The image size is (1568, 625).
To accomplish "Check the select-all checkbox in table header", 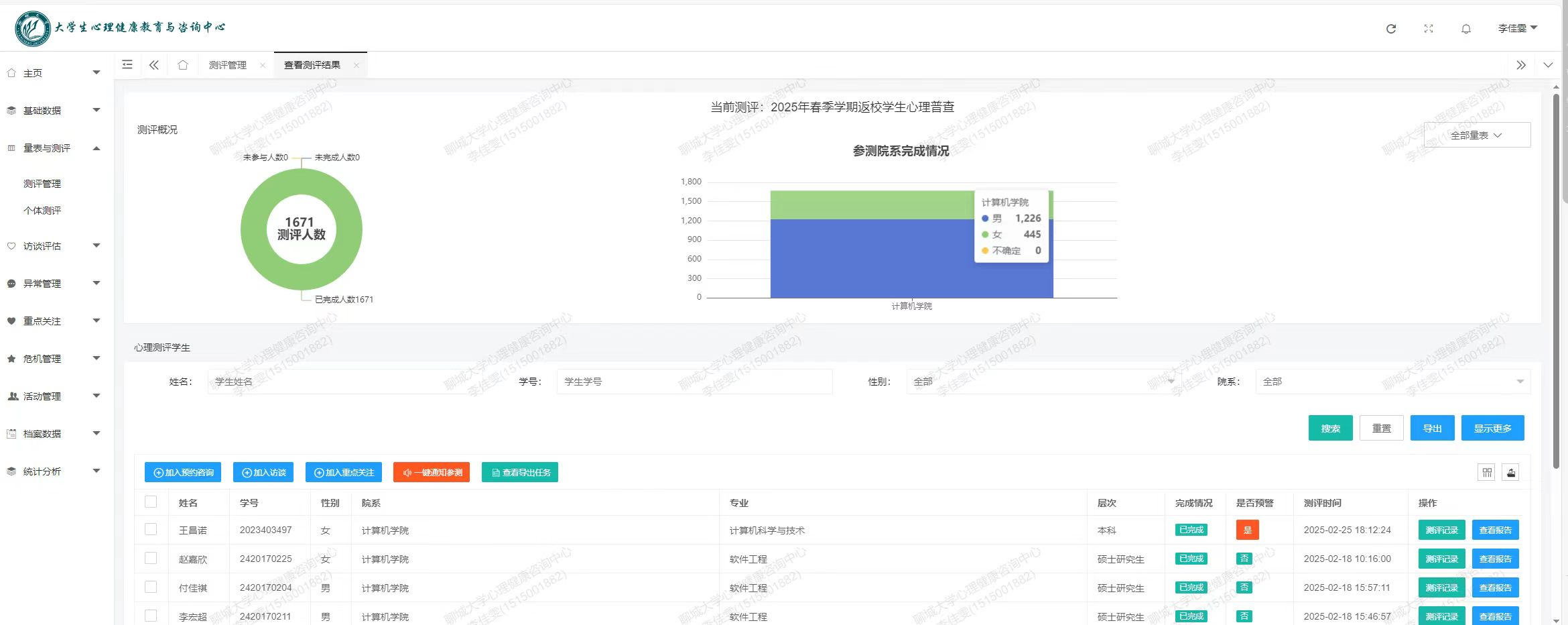I will 151,502.
